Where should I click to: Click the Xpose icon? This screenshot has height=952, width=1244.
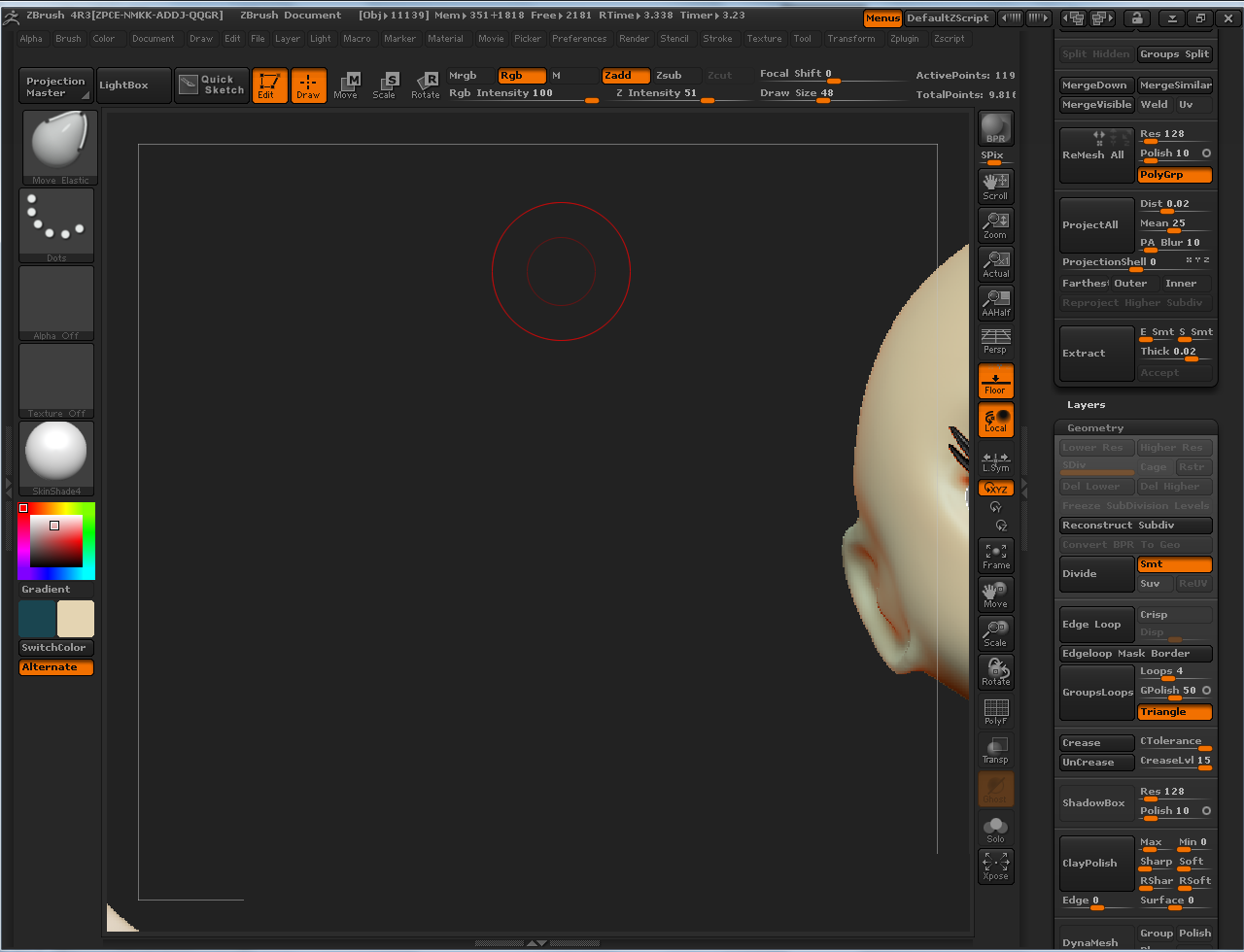pyautogui.click(x=995, y=867)
